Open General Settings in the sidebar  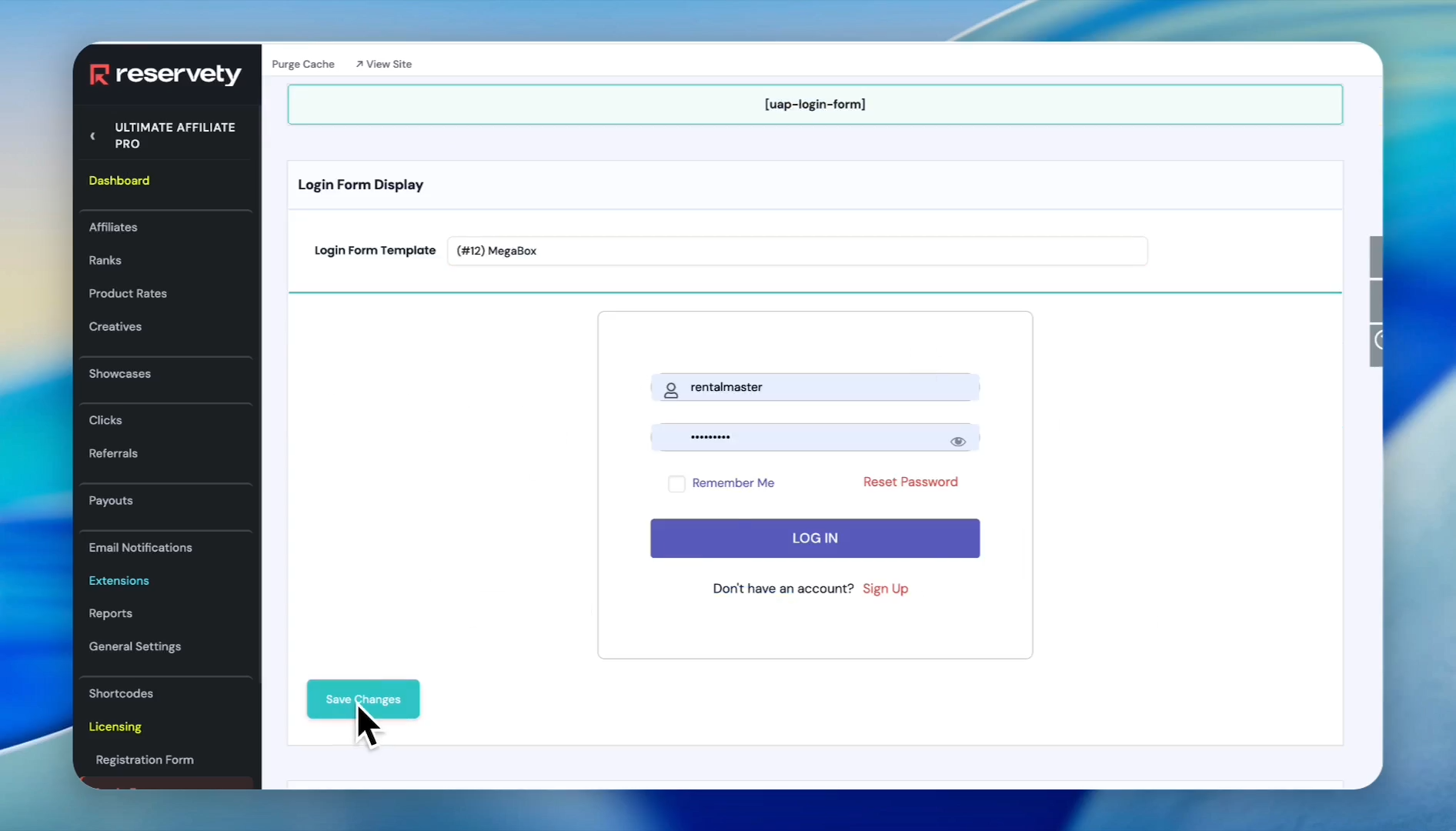pyautogui.click(x=135, y=647)
